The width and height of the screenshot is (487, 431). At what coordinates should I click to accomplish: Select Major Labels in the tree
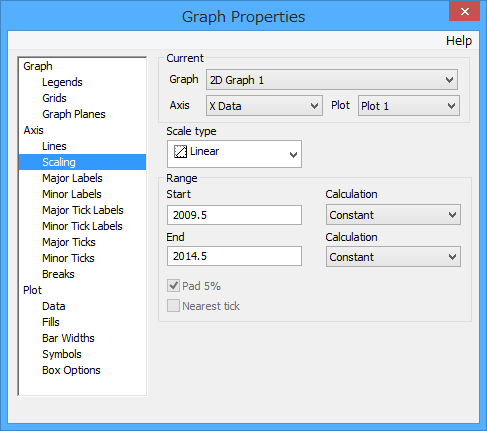pos(72,178)
